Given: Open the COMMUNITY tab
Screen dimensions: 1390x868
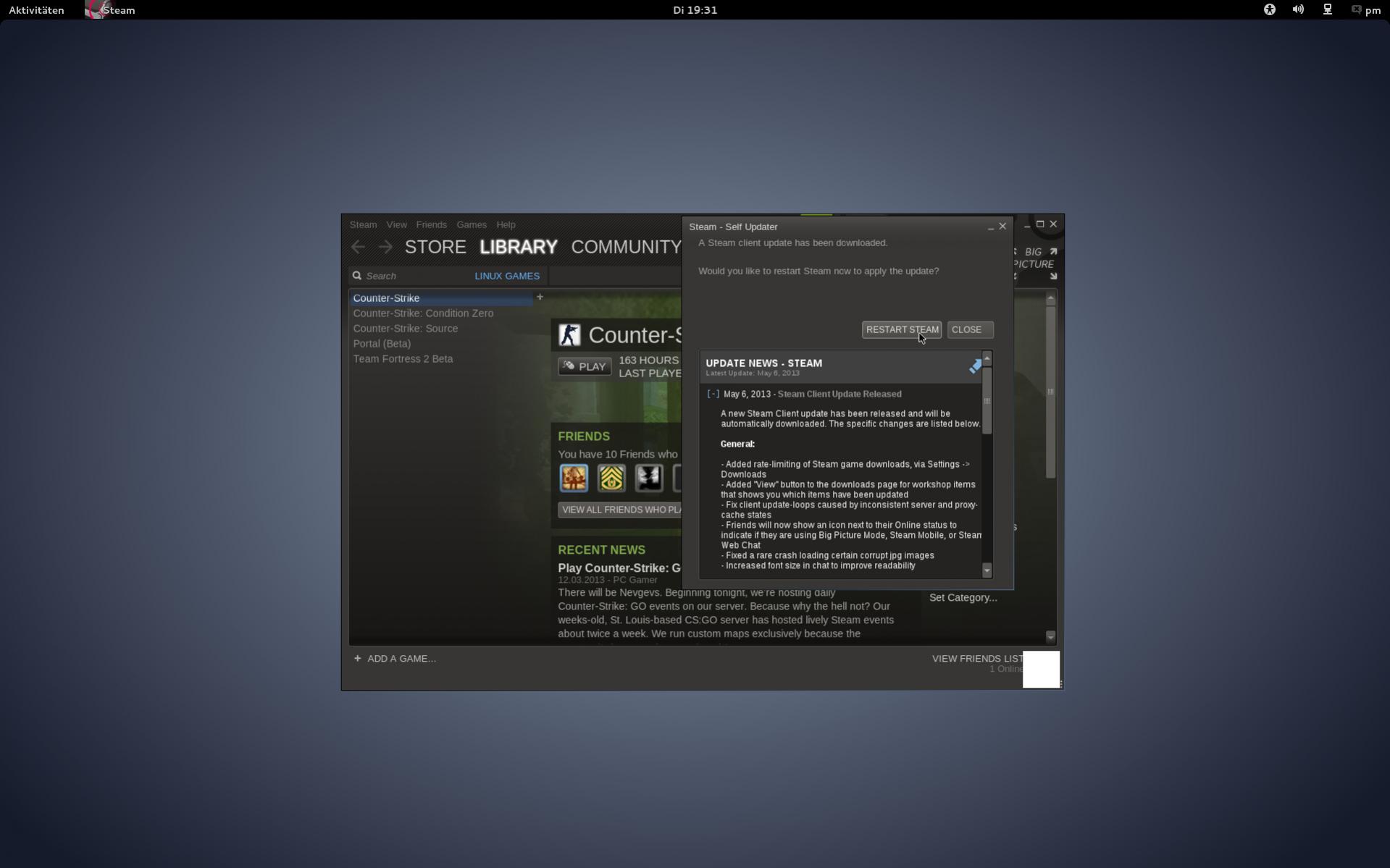Looking at the screenshot, I should (626, 247).
